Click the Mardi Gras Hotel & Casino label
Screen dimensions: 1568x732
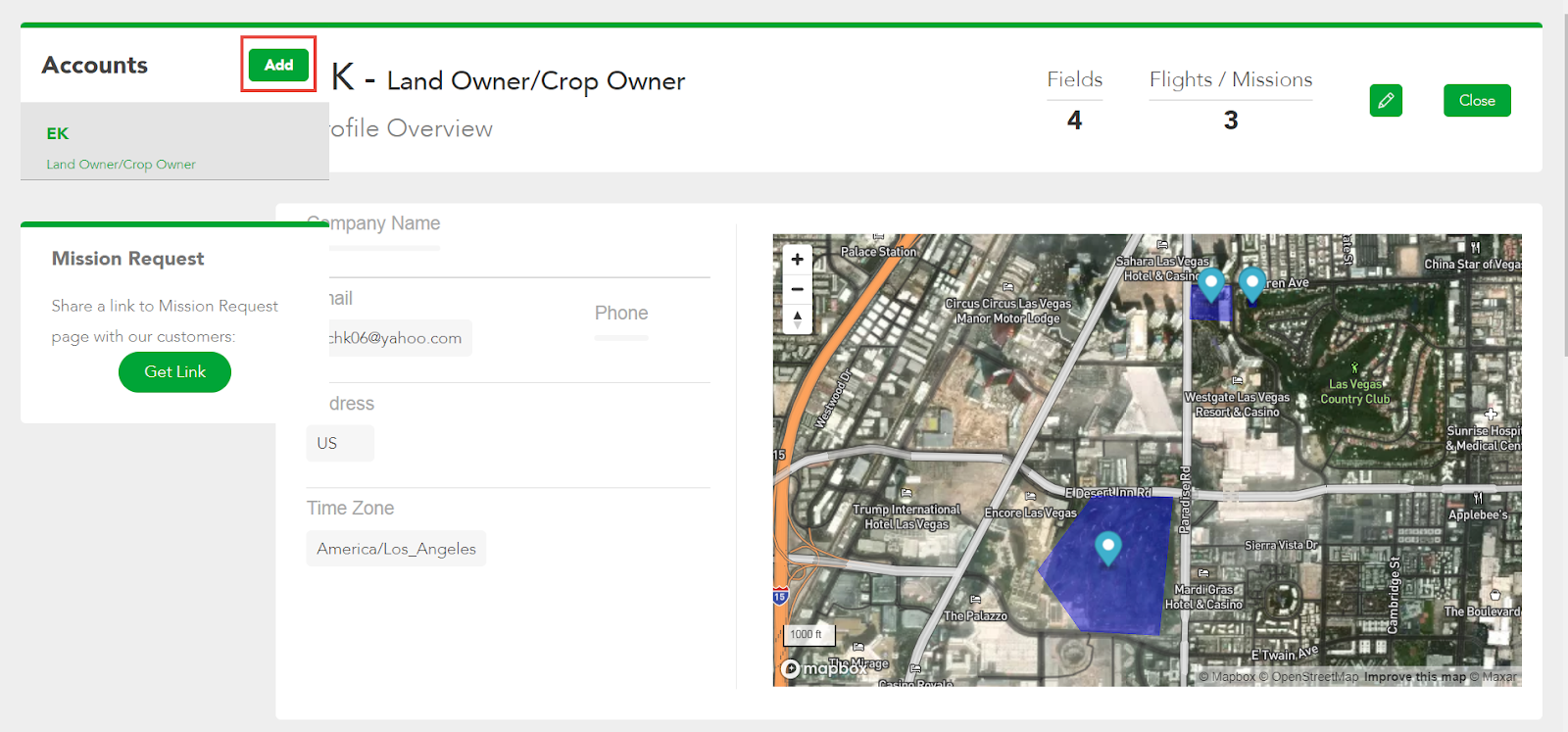coord(1203,597)
